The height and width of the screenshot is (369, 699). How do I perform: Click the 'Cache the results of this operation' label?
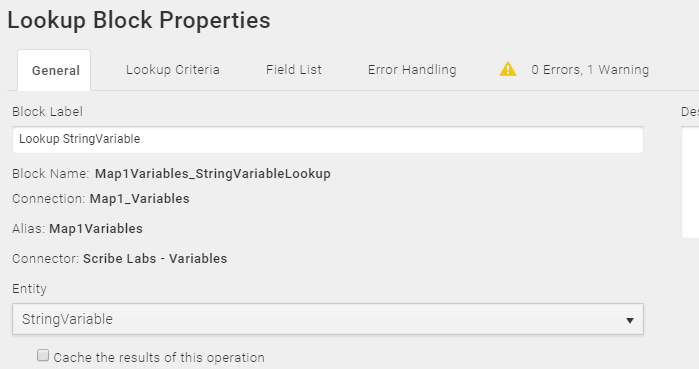point(159,357)
